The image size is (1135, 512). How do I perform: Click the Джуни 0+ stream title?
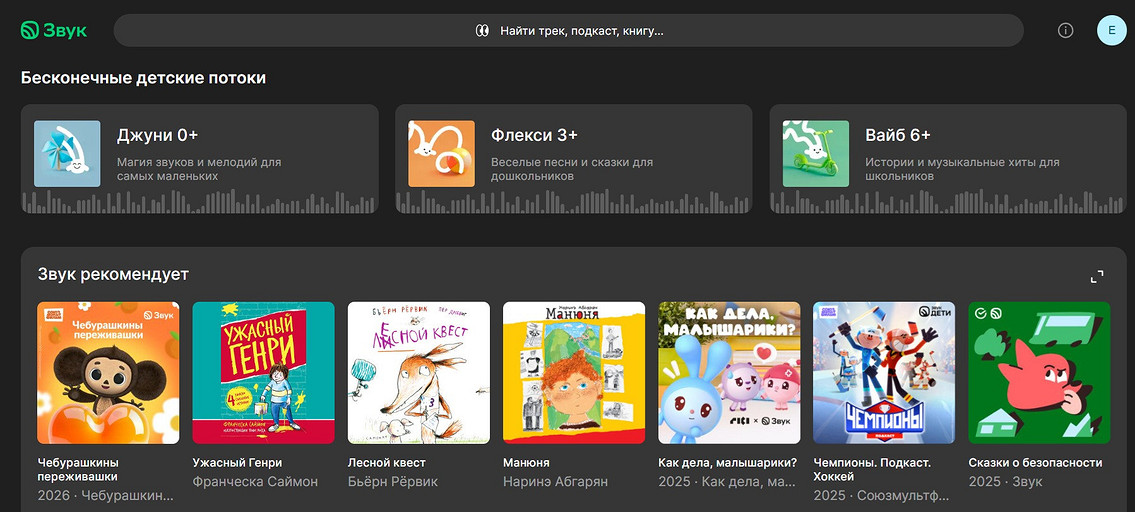tap(157, 135)
